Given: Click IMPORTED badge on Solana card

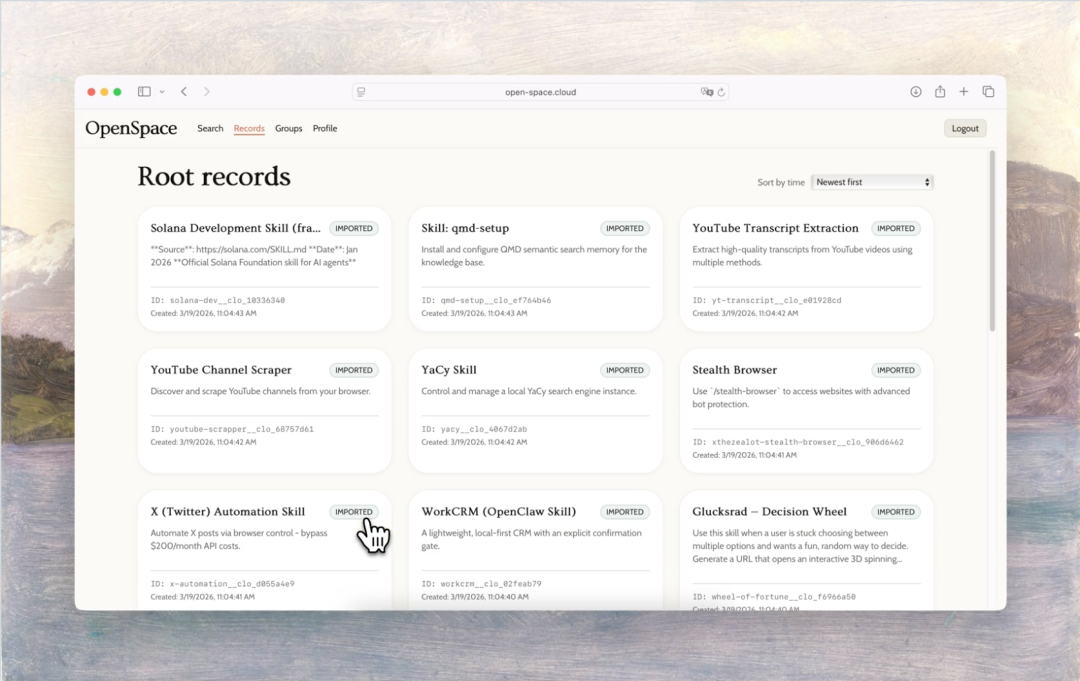Looking at the screenshot, I should coord(353,228).
